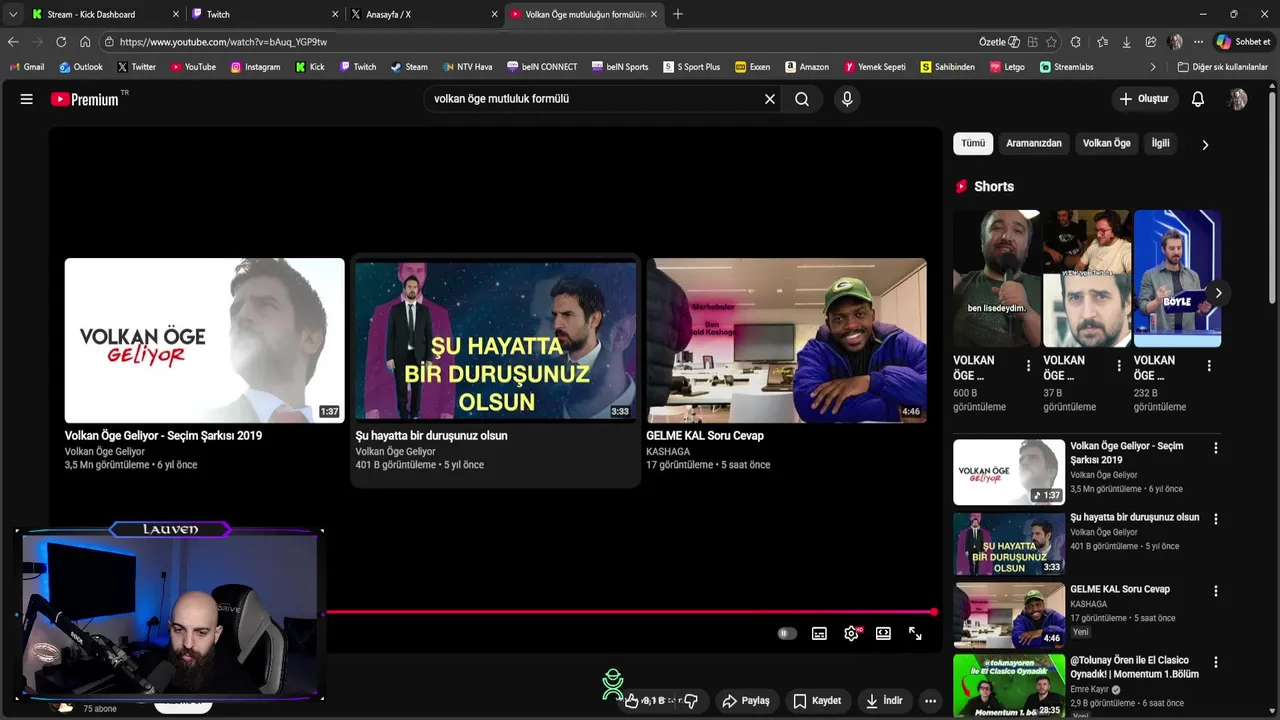Go to the YouTube Premium home logo

(x=85, y=99)
